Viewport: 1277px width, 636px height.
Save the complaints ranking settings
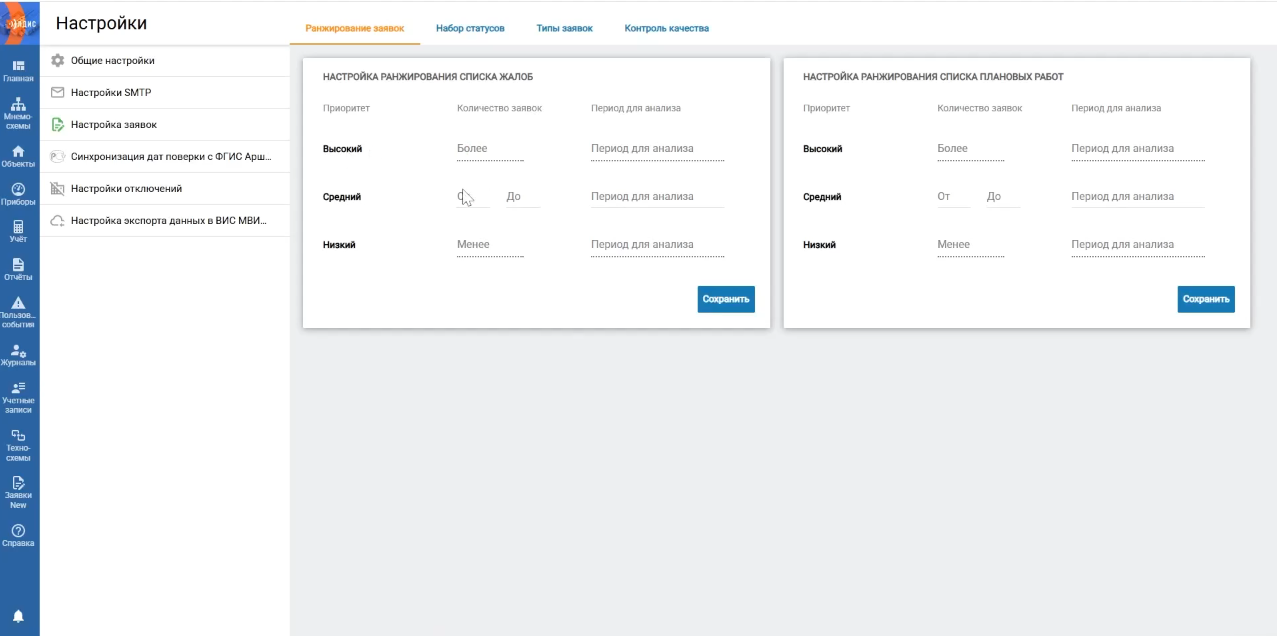(726, 299)
